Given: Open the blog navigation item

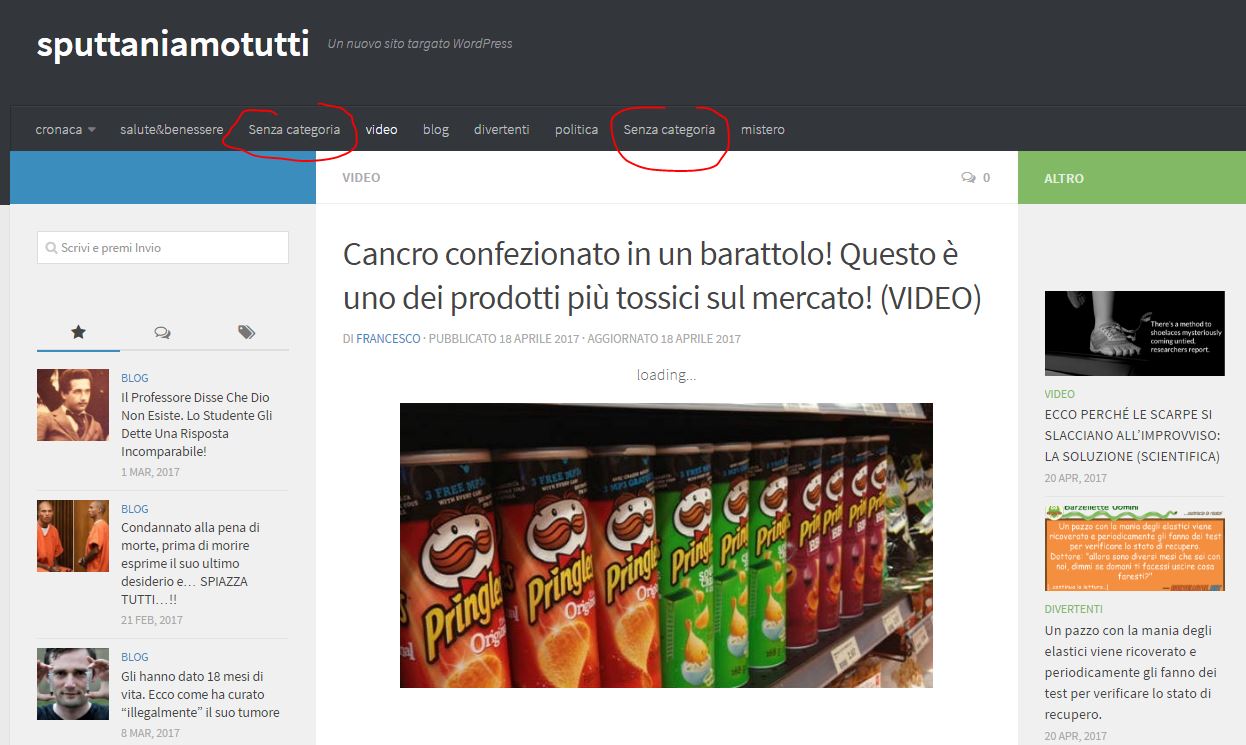Looking at the screenshot, I should [x=435, y=130].
